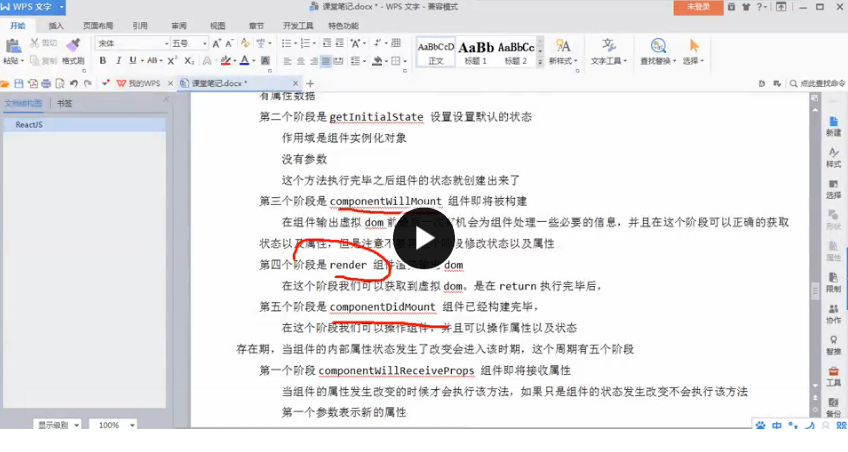The image size is (848, 452).
Task: Redo the last action
Action: 88,83
